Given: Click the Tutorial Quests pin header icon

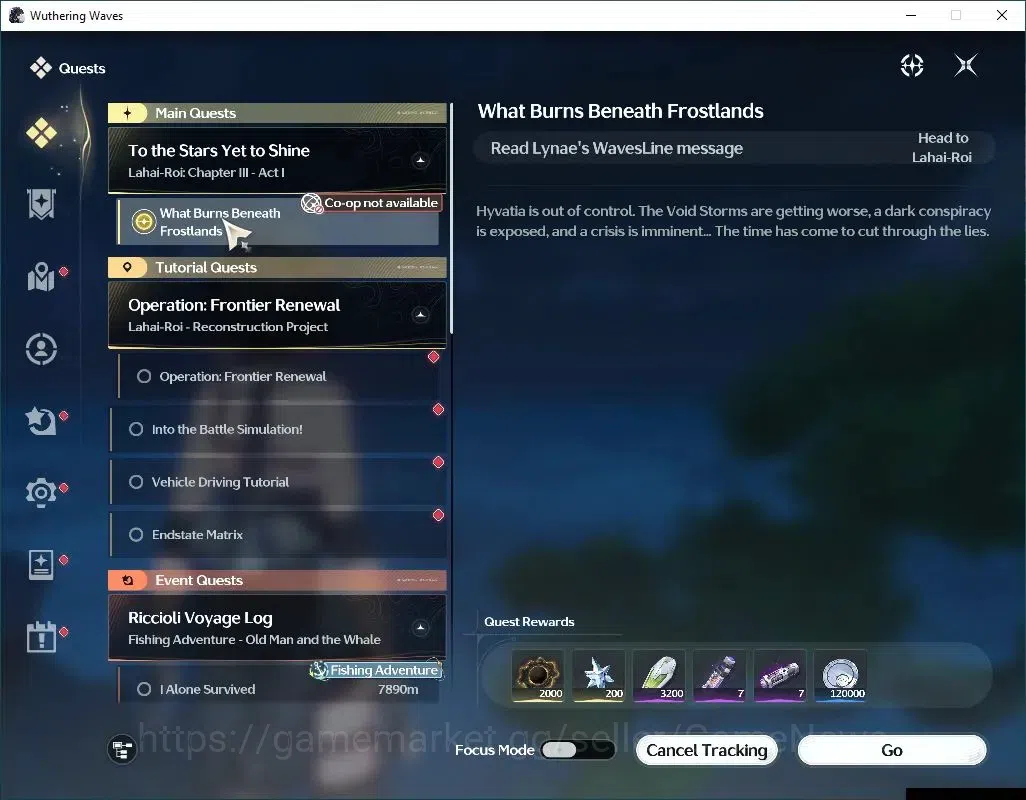Looking at the screenshot, I should 128,267.
